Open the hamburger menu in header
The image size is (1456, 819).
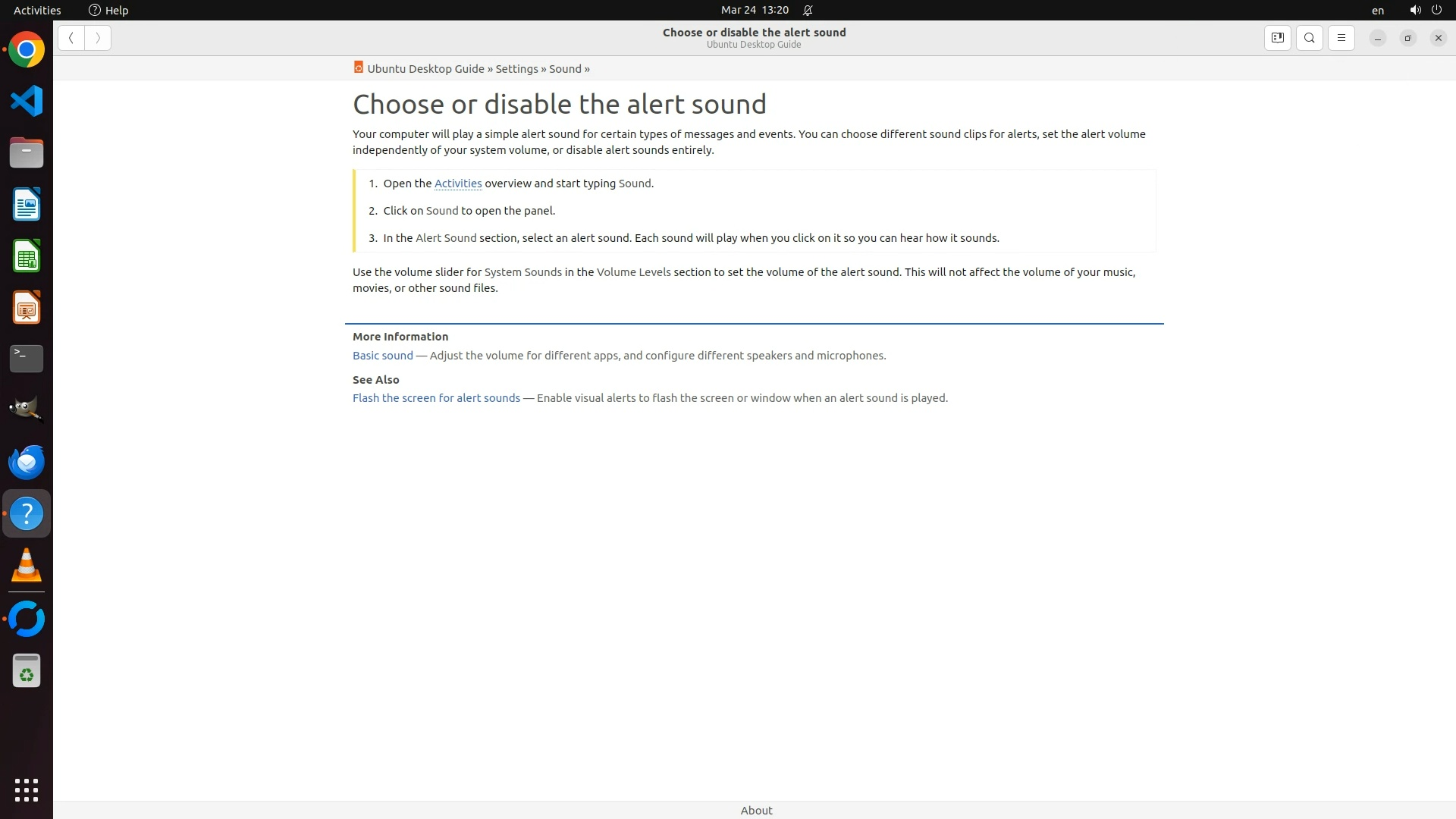pos(1341,38)
